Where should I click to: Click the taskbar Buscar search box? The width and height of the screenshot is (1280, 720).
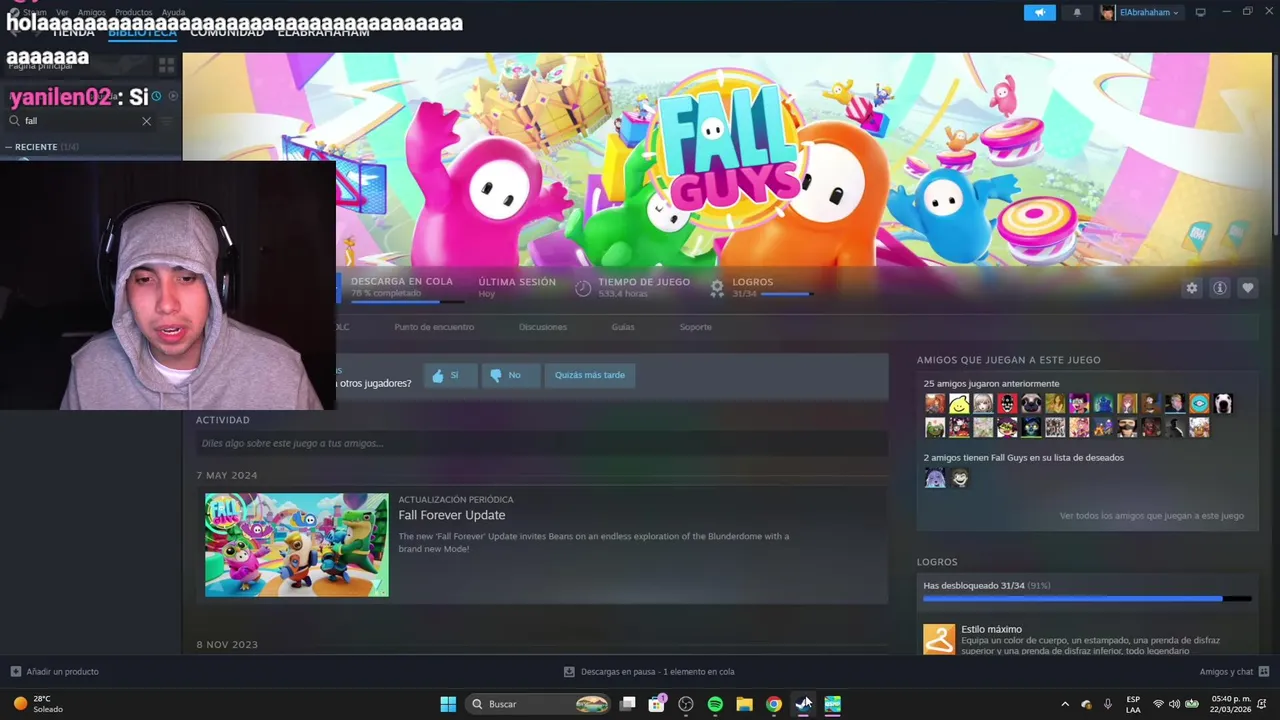[537, 704]
